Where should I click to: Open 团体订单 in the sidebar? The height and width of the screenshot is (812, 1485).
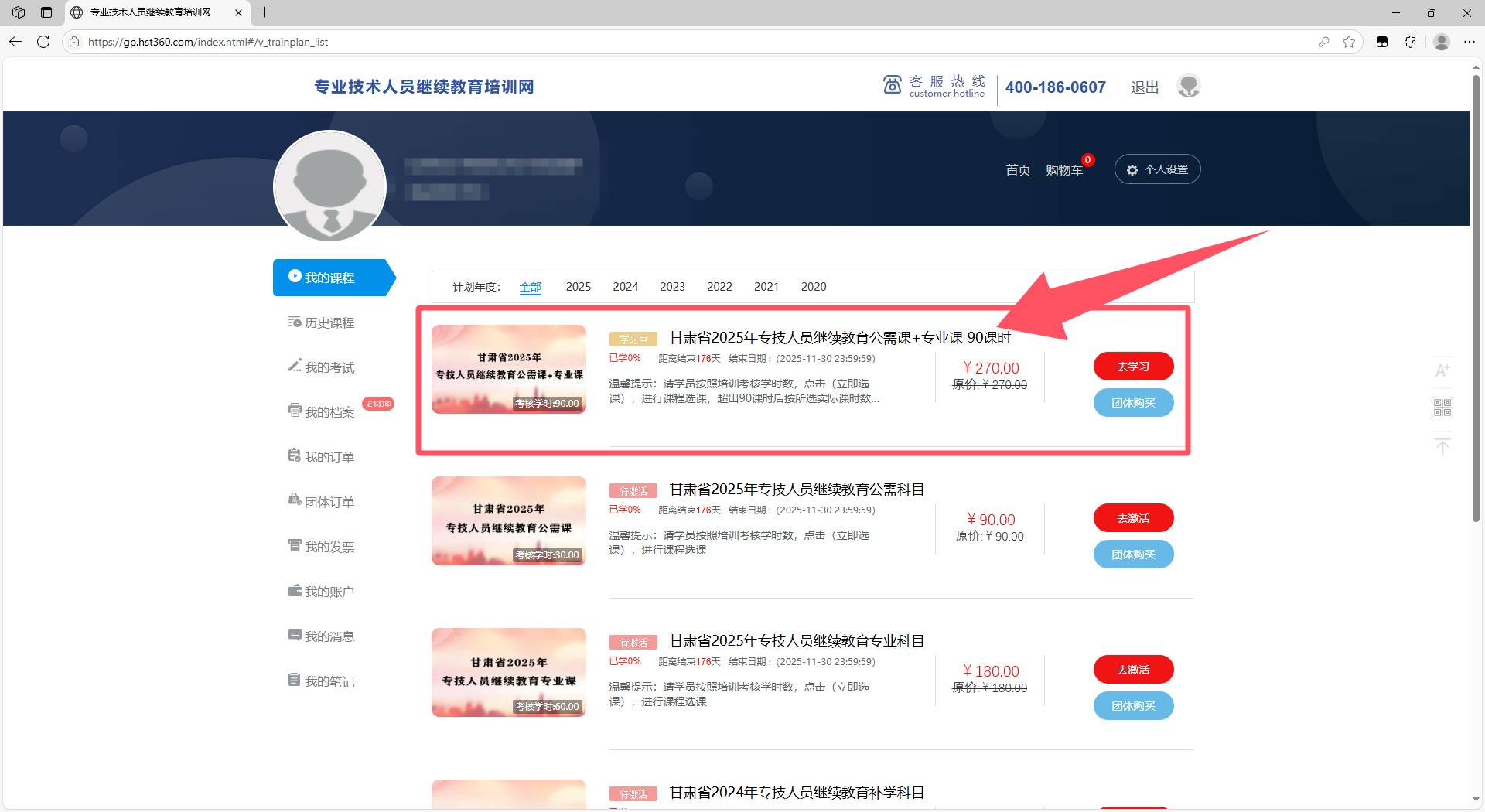click(x=322, y=502)
